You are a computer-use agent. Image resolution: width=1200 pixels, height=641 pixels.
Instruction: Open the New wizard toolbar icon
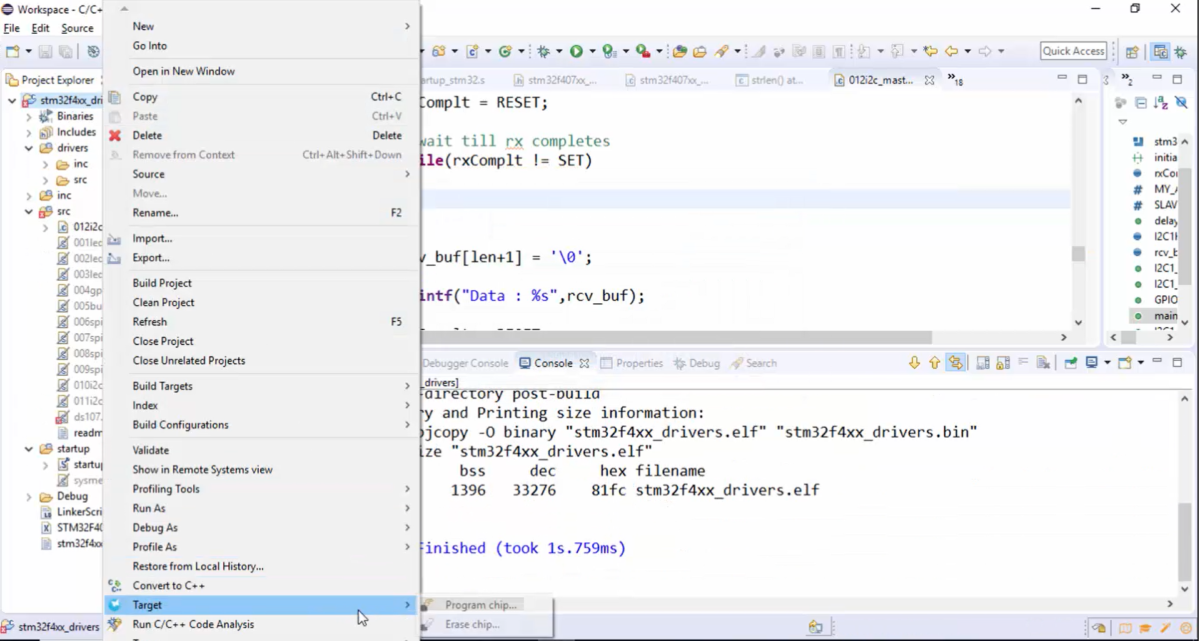[x=10, y=50]
